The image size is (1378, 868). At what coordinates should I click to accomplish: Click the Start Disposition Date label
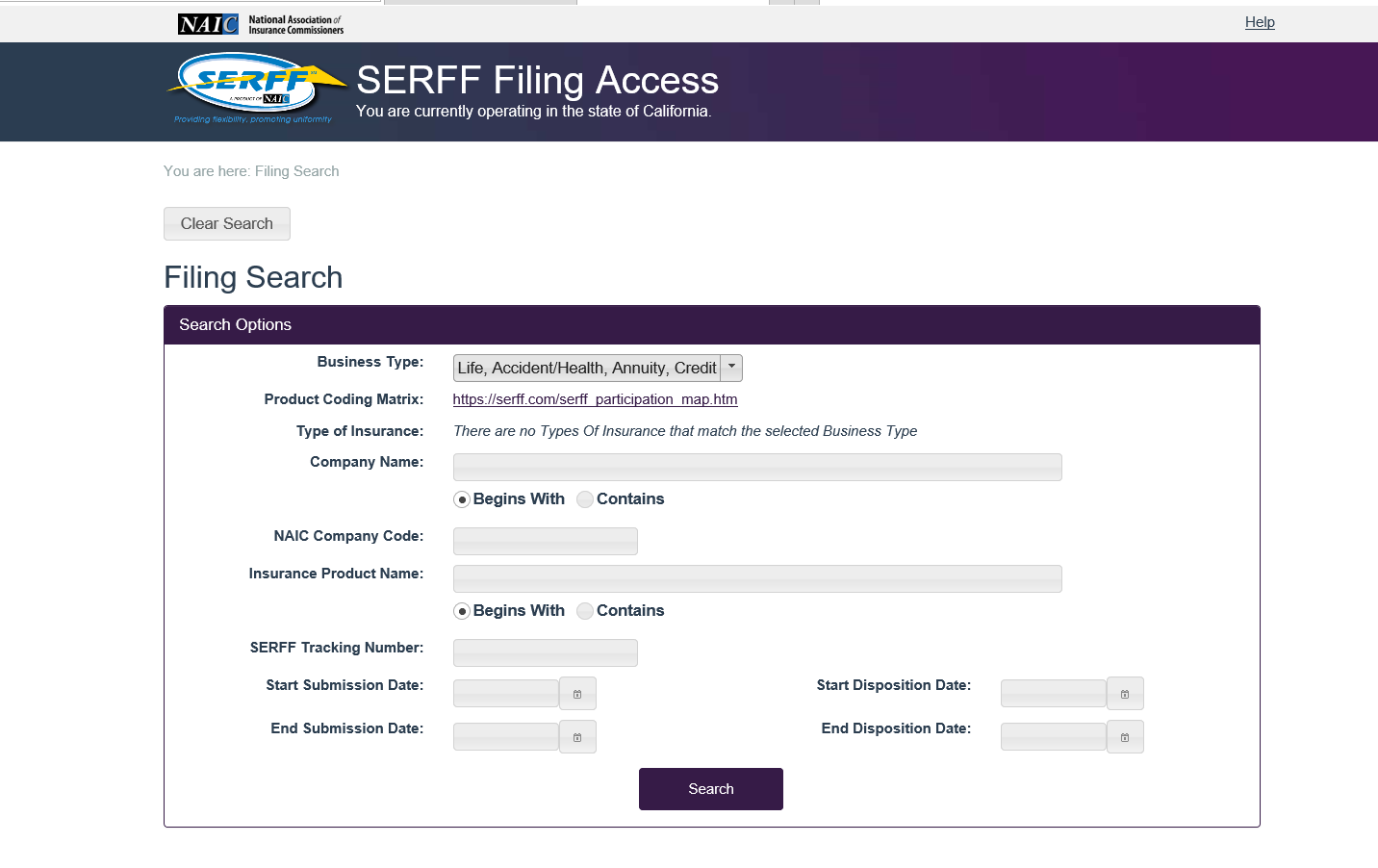click(894, 685)
